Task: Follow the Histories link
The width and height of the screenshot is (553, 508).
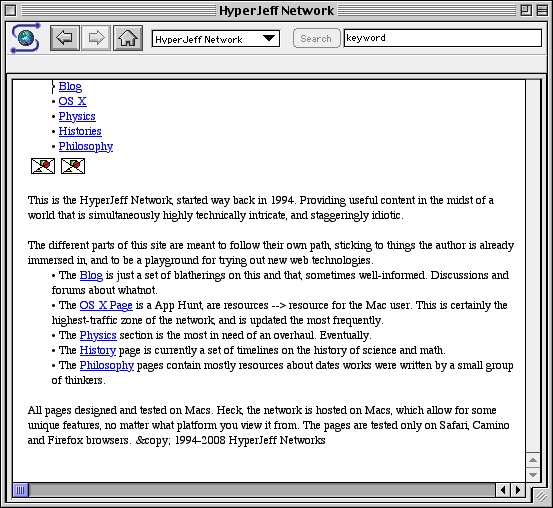Action: pos(80,131)
